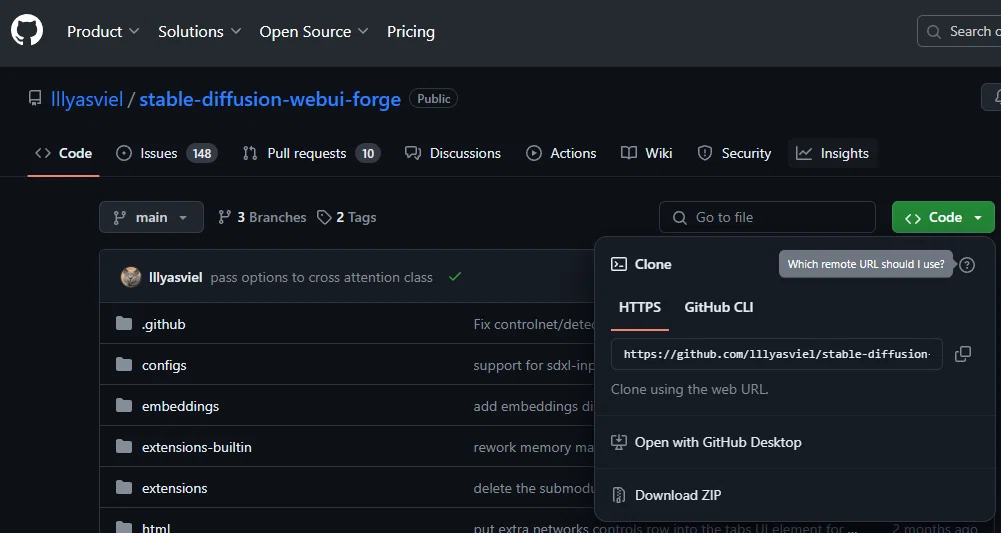1001x533 pixels.
Task: Click the repository icon beside lllyasviel
Action: [x=34, y=98]
